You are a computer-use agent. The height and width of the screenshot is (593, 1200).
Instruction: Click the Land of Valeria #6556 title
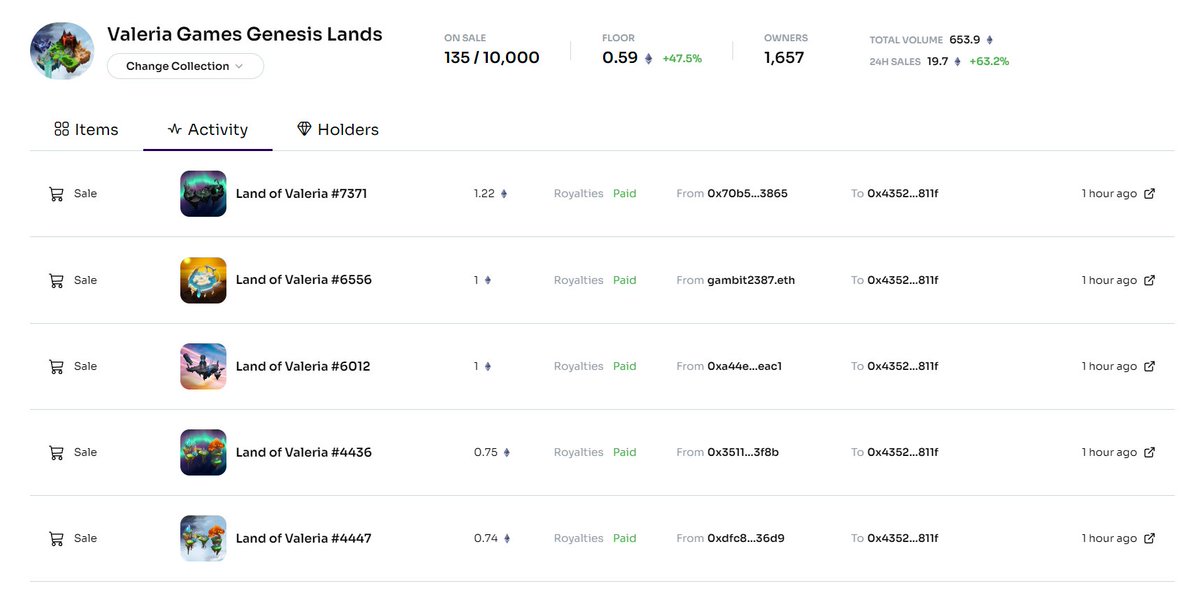304,280
